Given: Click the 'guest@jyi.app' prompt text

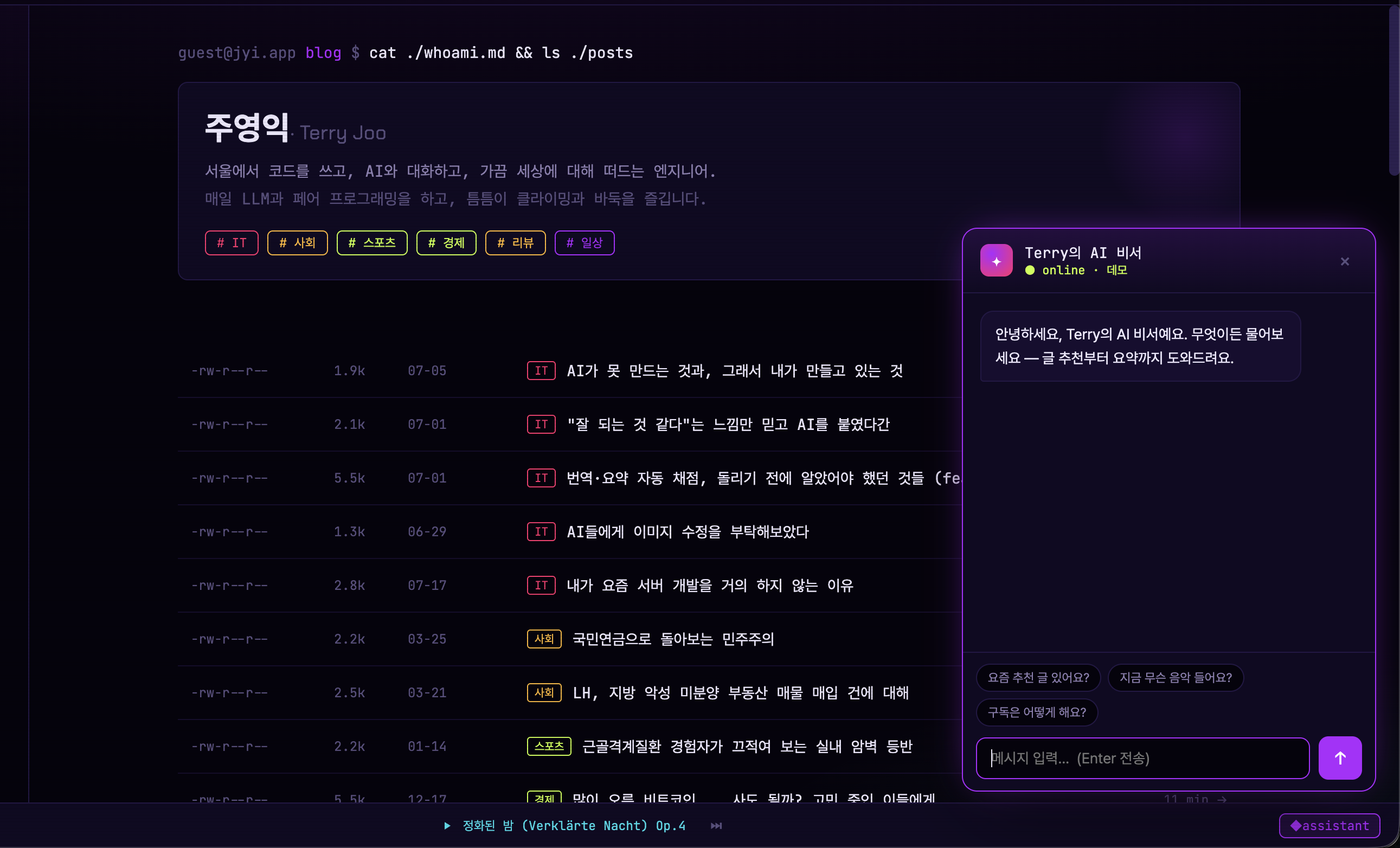Looking at the screenshot, I should coord(237,53).
